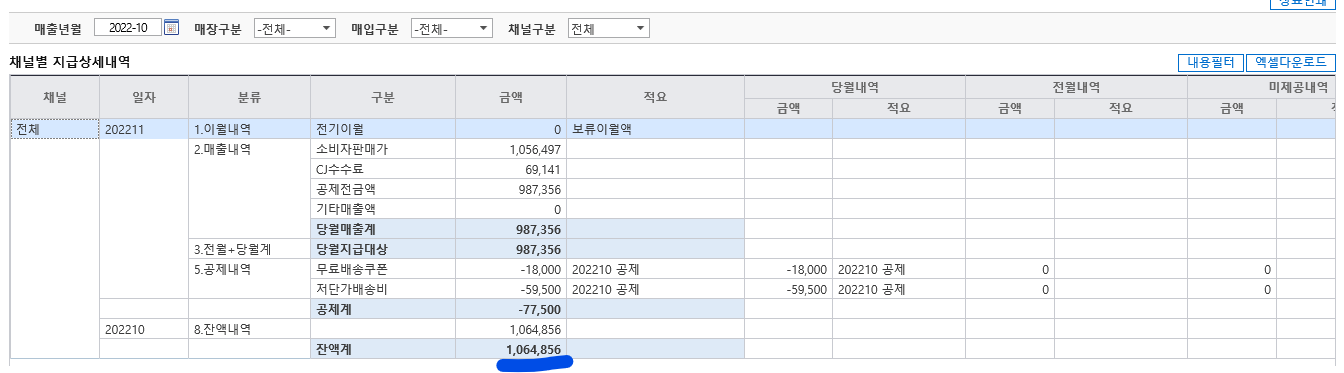Select the 당월매출계 cell
This screenshot has height=373, width=1344.
[383, 229]
